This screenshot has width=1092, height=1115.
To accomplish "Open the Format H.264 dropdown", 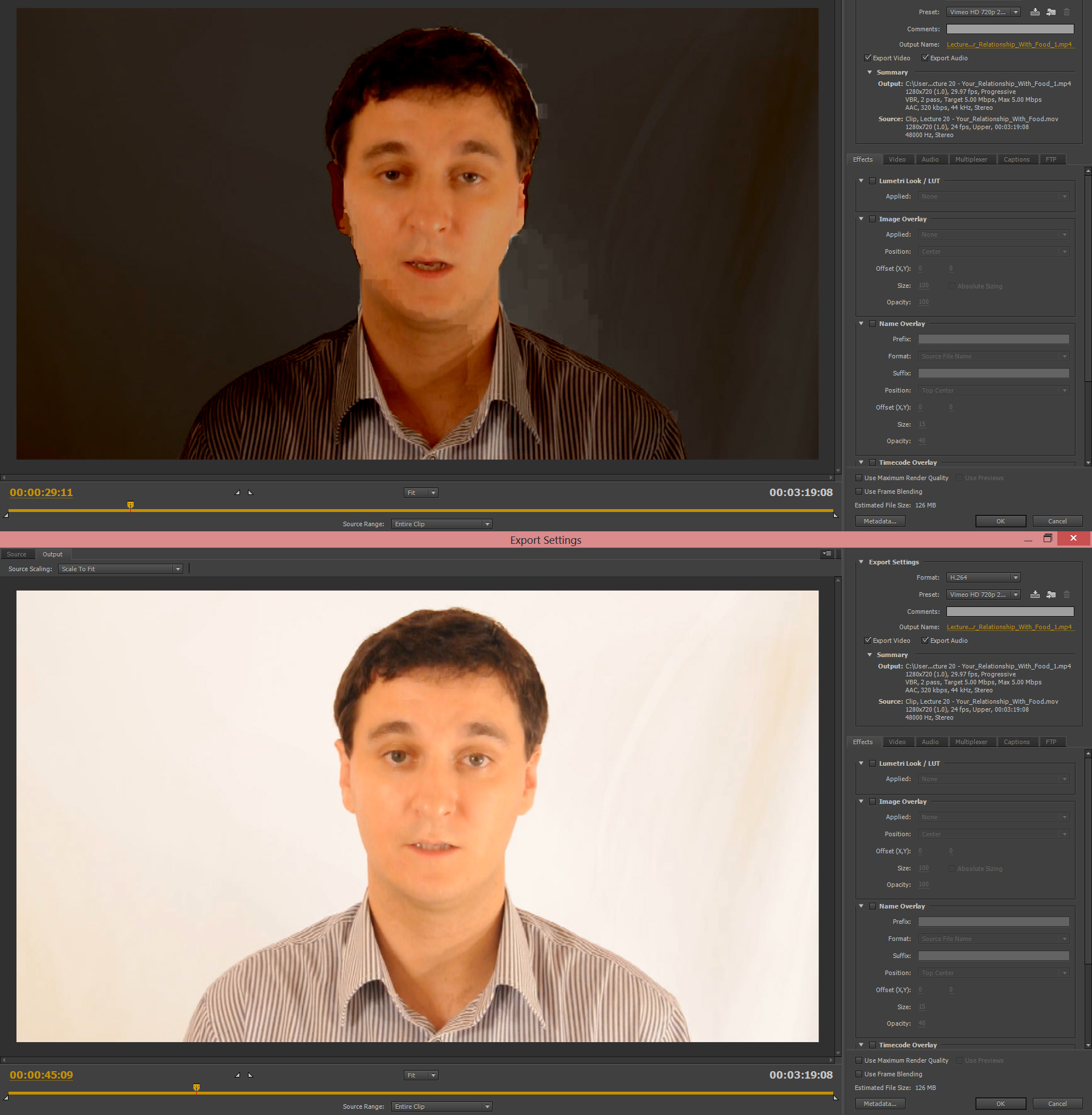I will click(983, 577).
